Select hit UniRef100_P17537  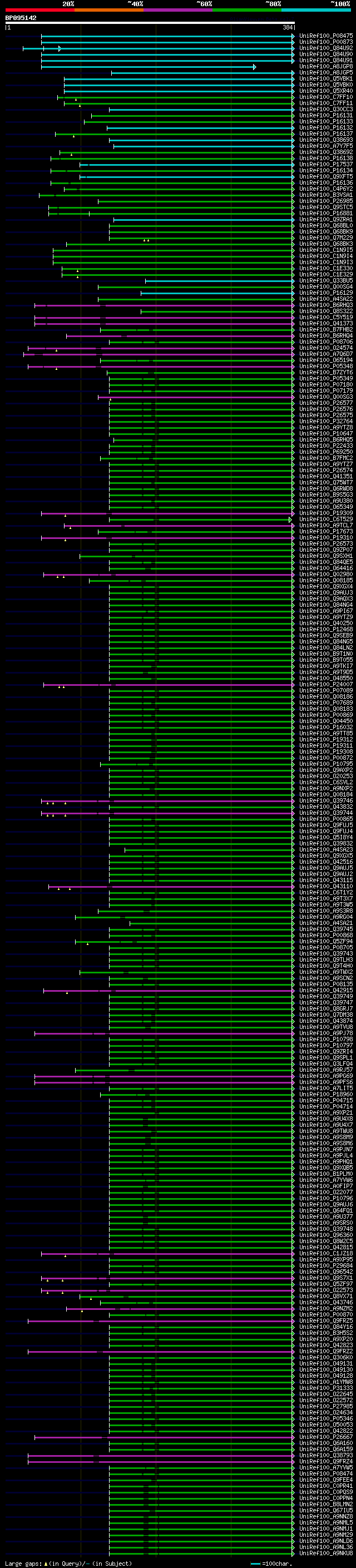326,164
